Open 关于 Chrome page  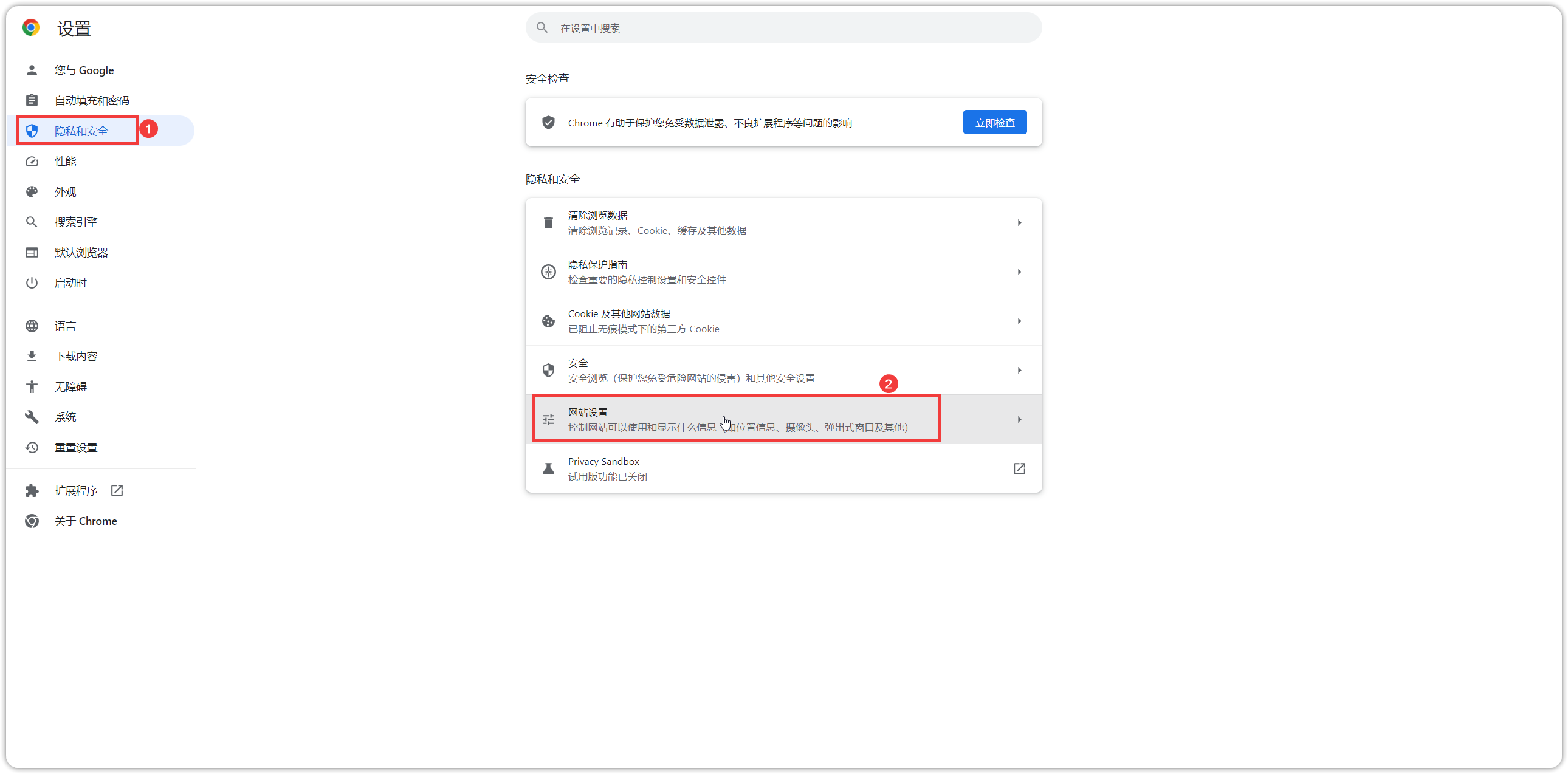click(100, 521)
